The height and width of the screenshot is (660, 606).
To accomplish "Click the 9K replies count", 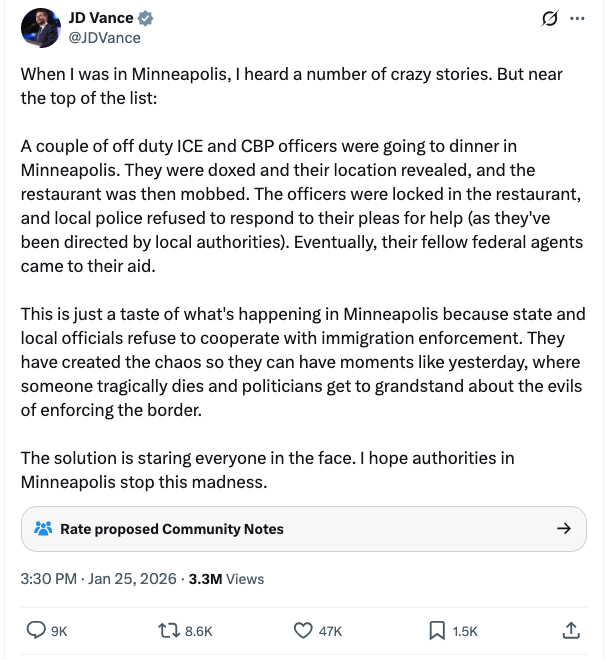I will (59, 631).
